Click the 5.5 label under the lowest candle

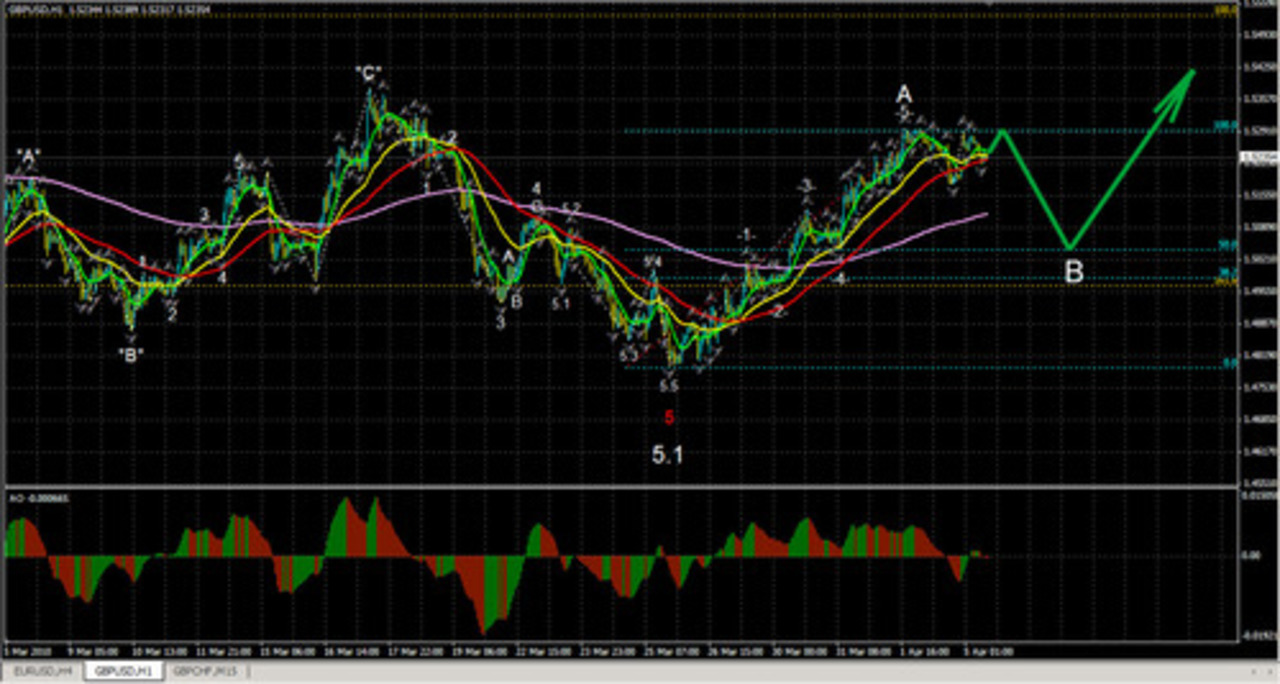pos(669,386)
